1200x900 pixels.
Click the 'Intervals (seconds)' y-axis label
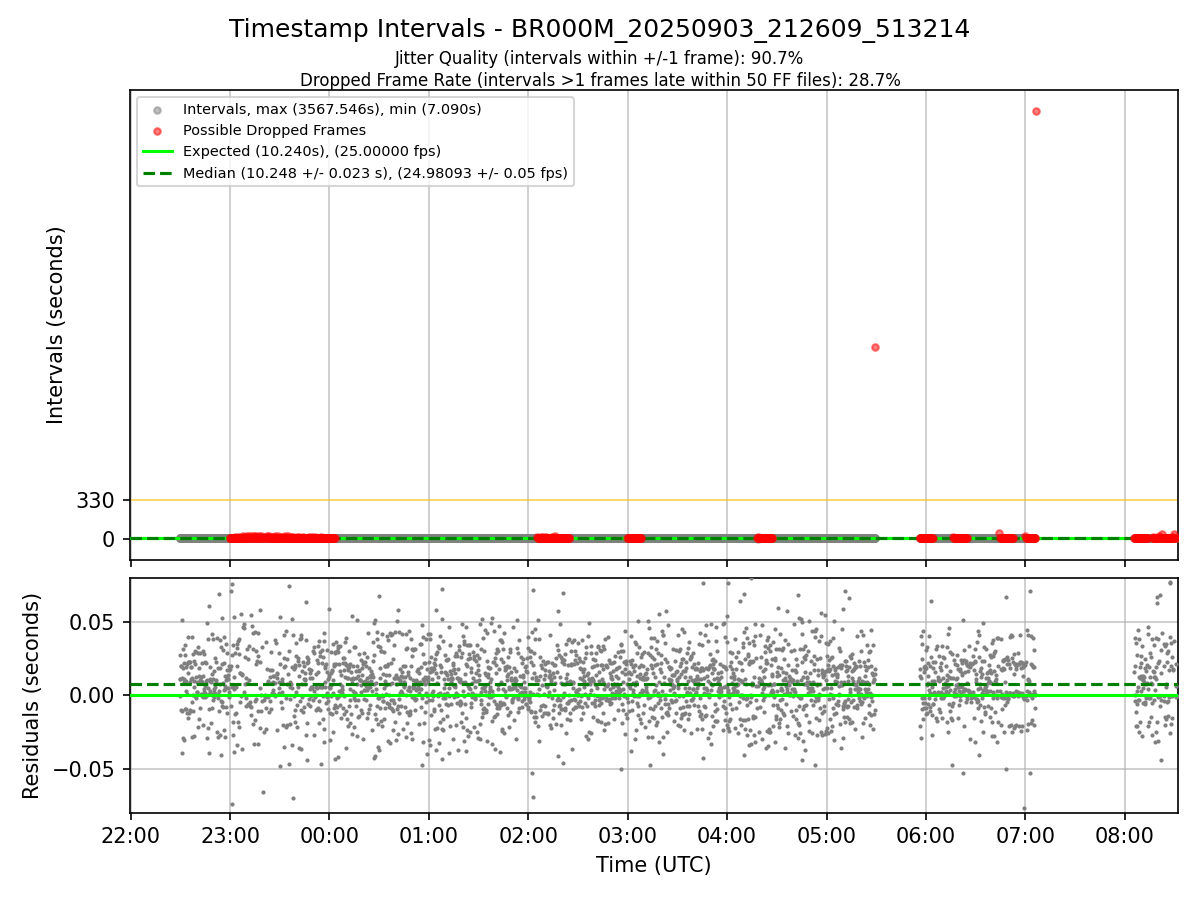click(x=56, y=325)
